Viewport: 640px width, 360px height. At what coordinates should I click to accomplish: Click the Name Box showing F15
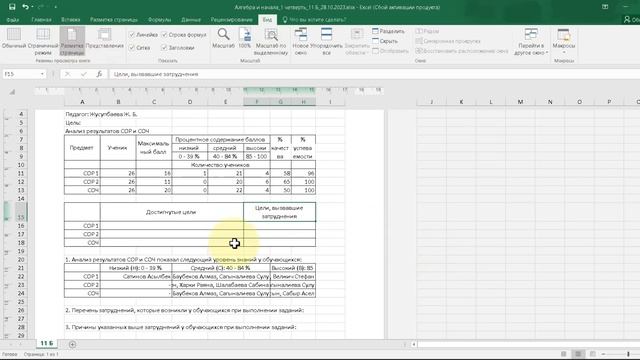point(20,74)
